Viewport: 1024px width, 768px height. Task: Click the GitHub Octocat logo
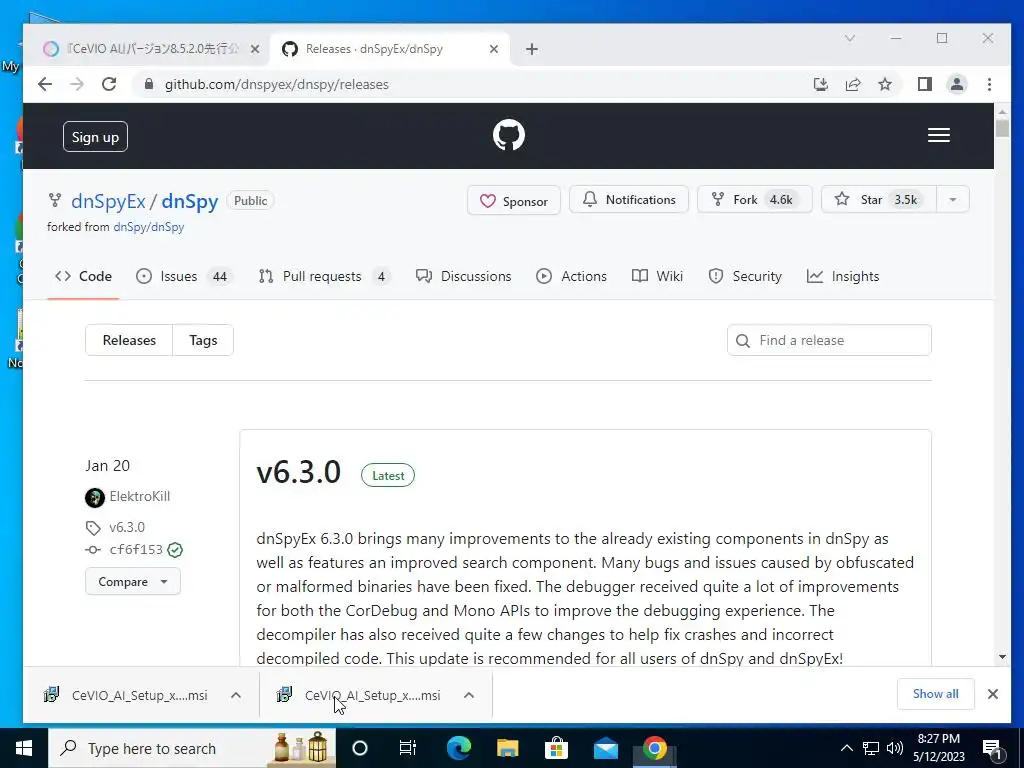click(509, 135)
